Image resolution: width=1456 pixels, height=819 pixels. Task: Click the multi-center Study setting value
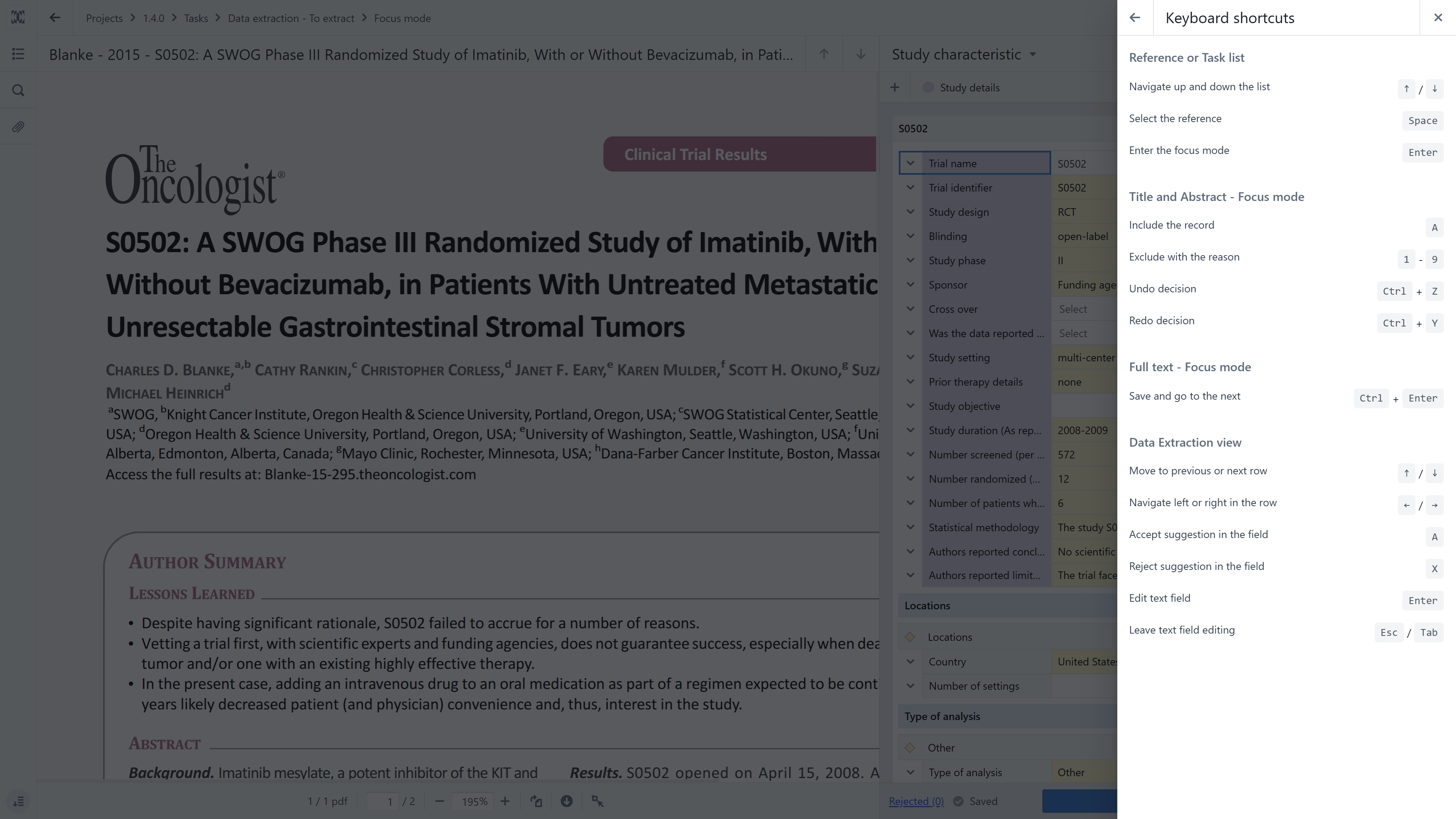(1084, 358)
